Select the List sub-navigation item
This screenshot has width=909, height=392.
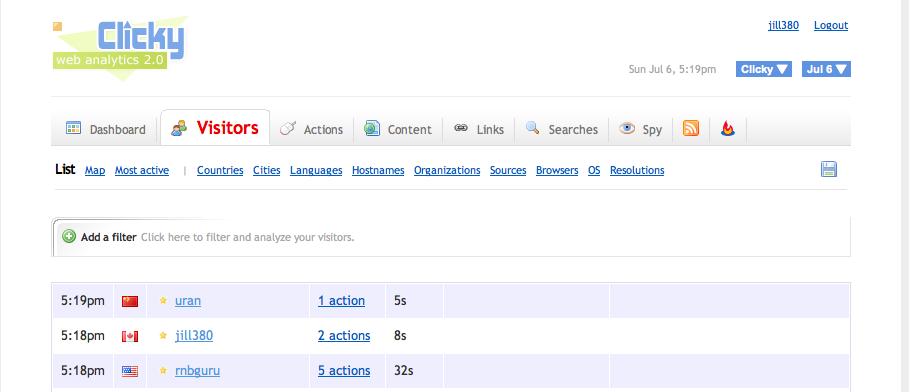click(66, 169)
